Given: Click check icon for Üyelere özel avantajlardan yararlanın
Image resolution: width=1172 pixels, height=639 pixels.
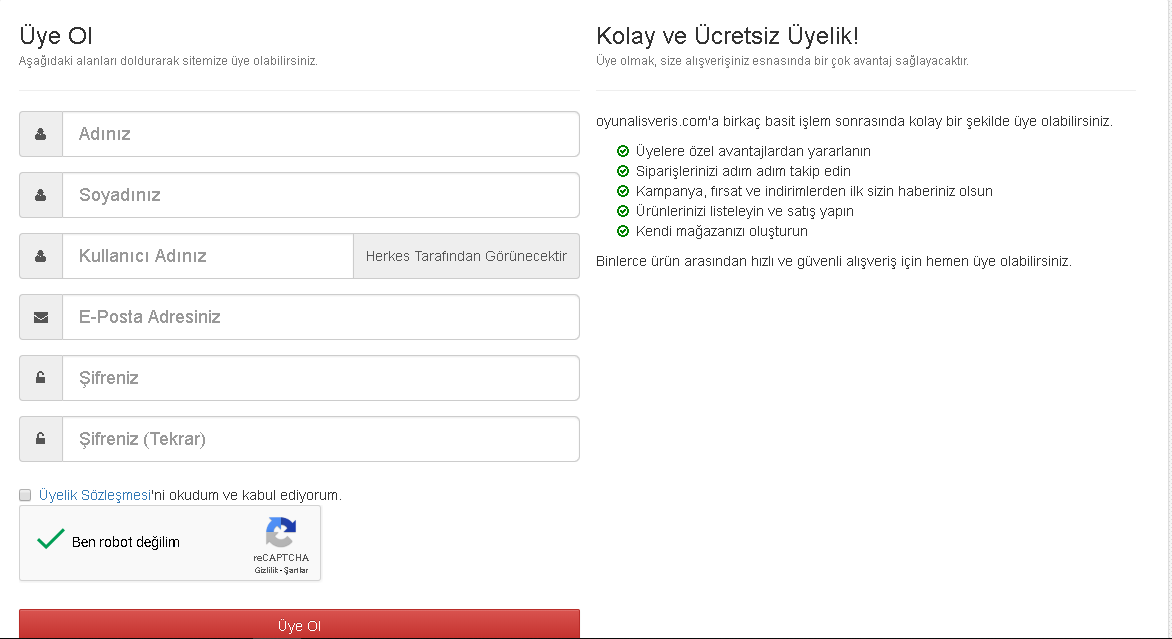Looking at the screenshot, I should tap(623, 151).
